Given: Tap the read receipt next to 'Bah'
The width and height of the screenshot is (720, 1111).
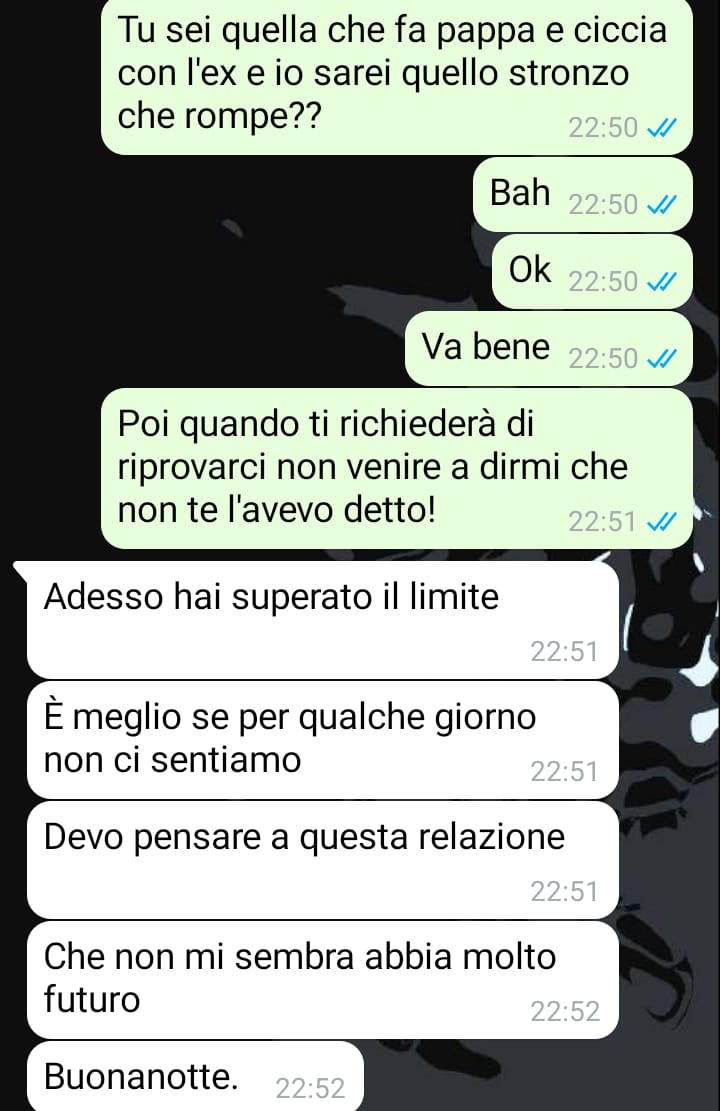Looking at the screenshot, I should (x=662, y=205).
